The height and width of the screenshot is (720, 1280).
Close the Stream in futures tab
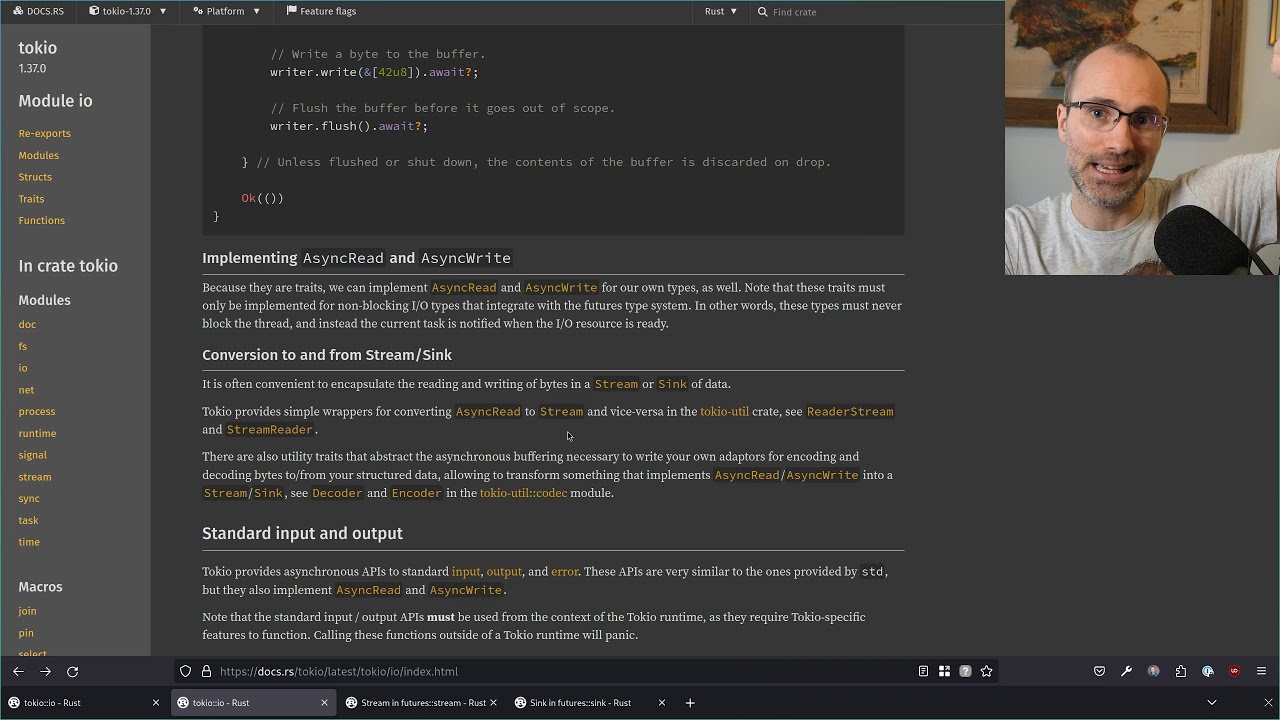(493, 702)
